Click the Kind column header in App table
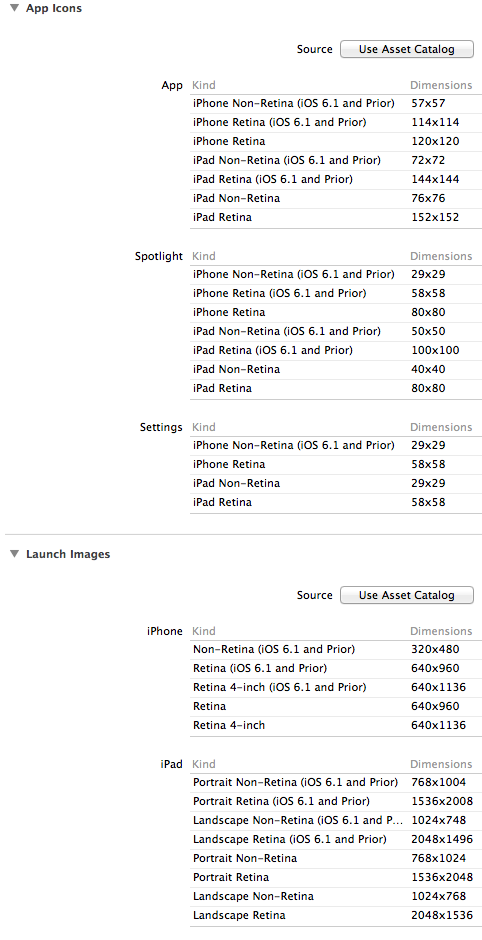 click(204, 85)
